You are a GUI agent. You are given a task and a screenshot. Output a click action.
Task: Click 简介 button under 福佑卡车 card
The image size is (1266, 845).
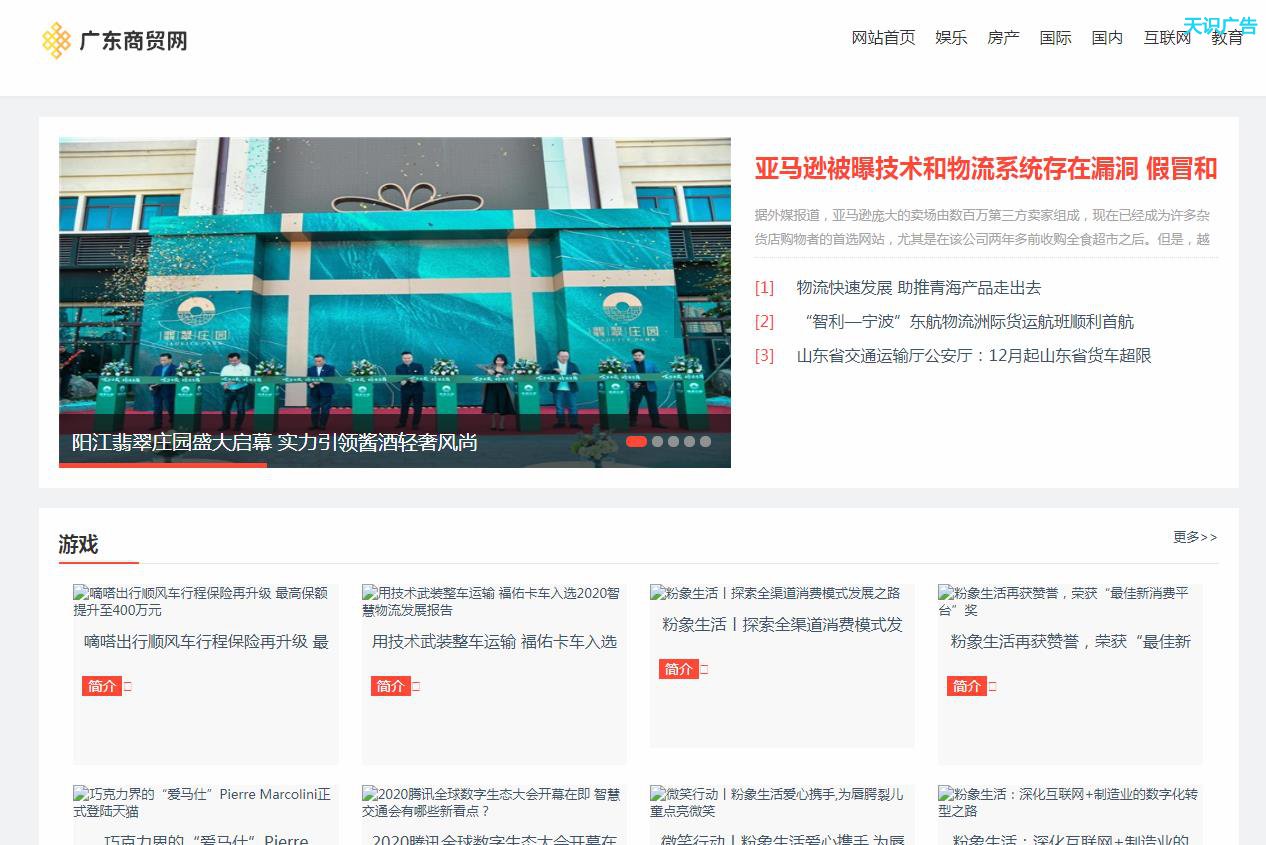pos(390,686)
